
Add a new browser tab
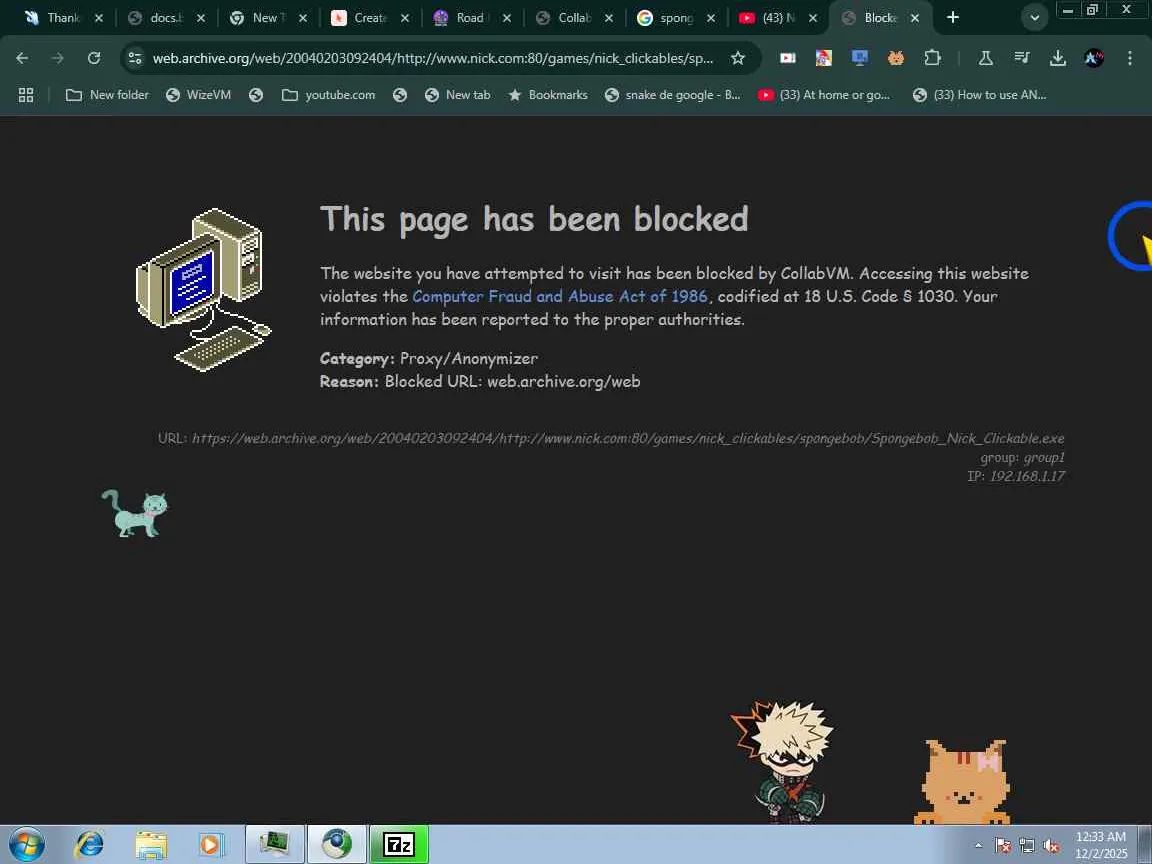(x=953, y=17)
